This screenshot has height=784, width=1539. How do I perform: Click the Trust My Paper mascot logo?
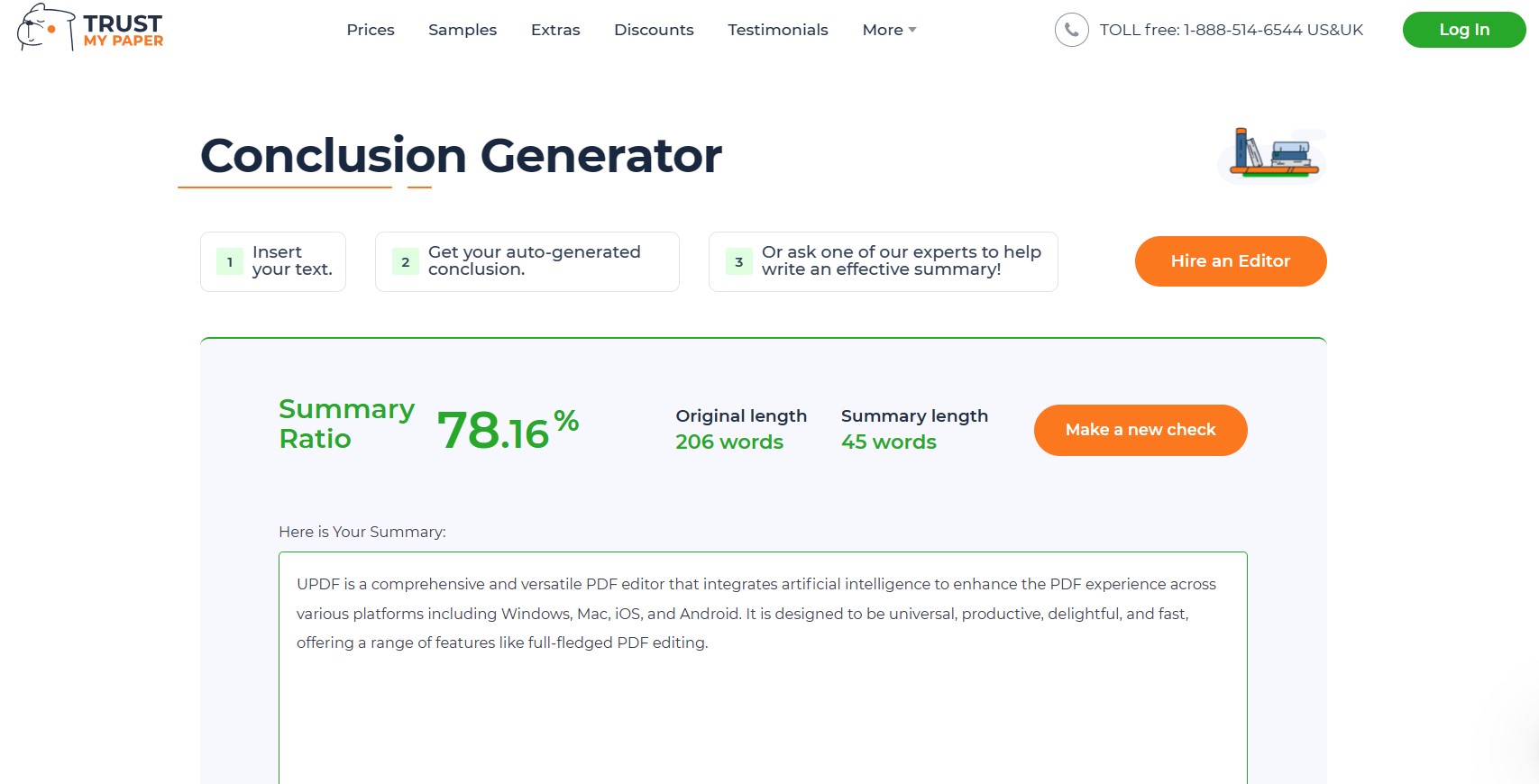41,29
